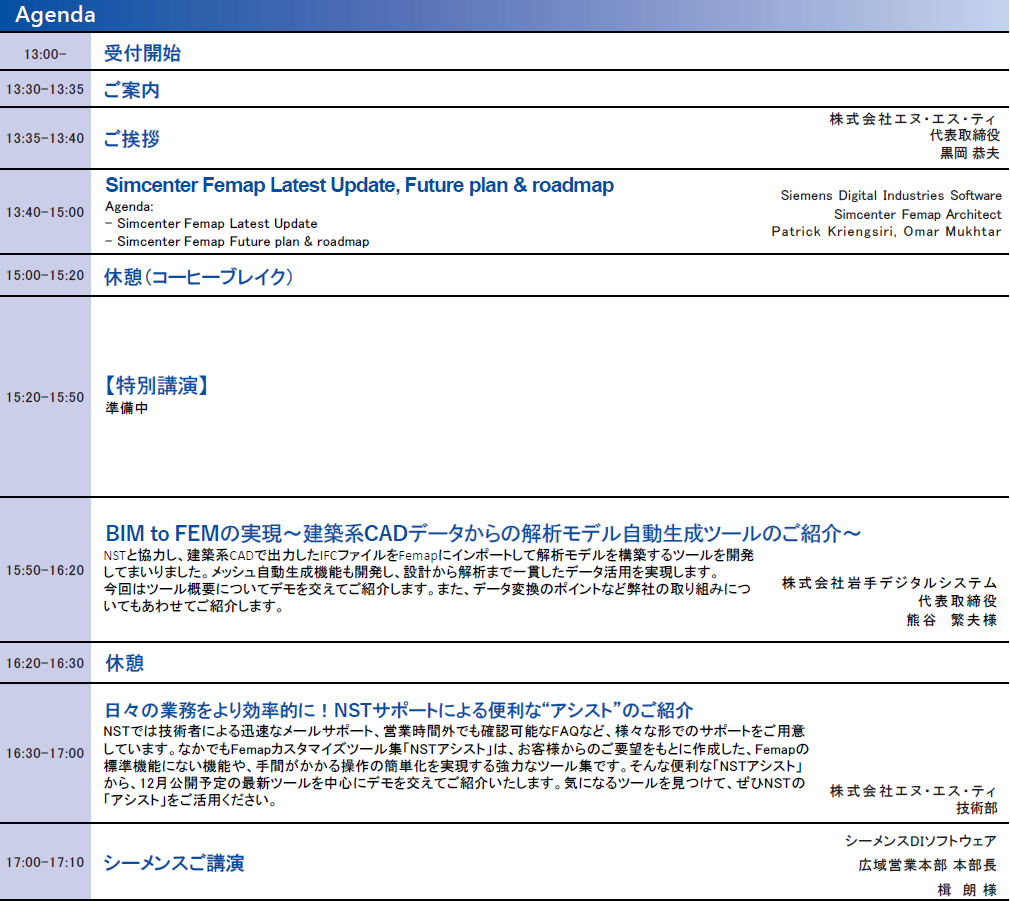Click the company name 株式会社岩手デジタルシステム

(889, 583)
